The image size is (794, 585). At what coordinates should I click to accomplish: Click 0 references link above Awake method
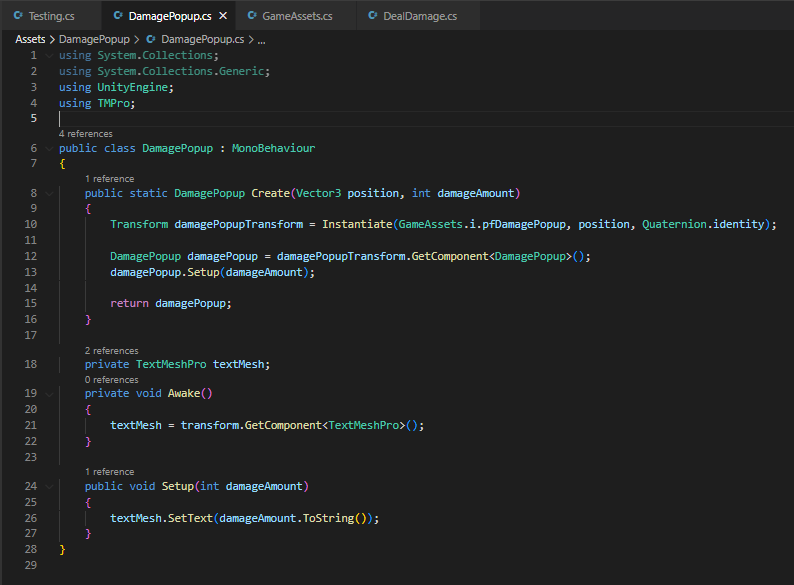tap(111, 380)
